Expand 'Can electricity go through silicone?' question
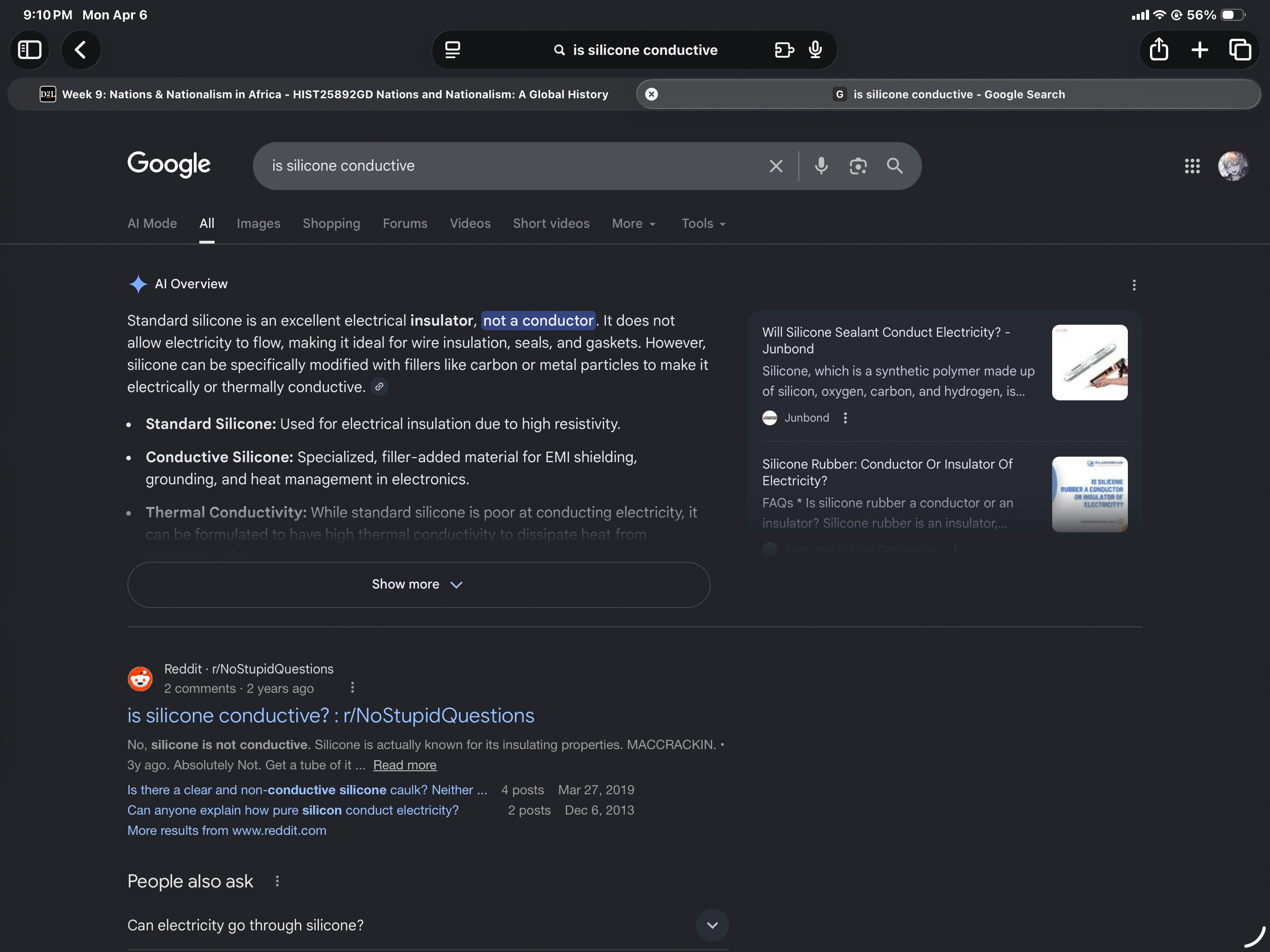Image resolution: width=1270 pixels, height=952 pixels. coord(428,925)
